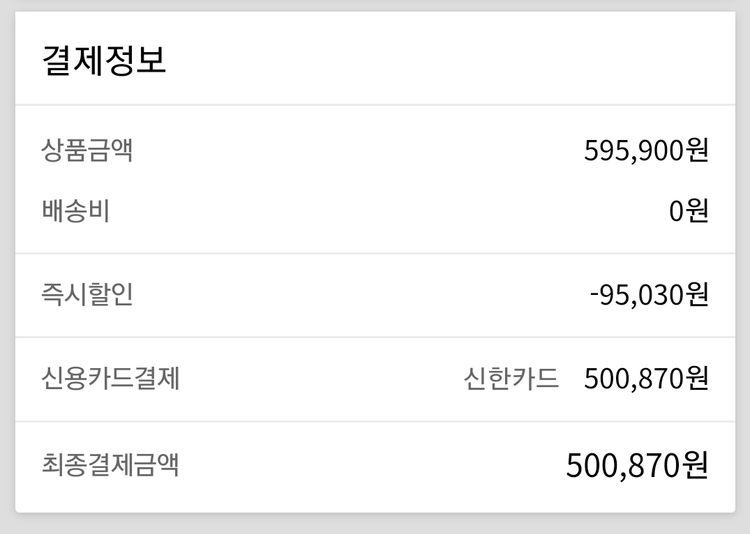Click the 0원 shipping fee value
This screenshot has height=534, width=750.
[689, 212]
